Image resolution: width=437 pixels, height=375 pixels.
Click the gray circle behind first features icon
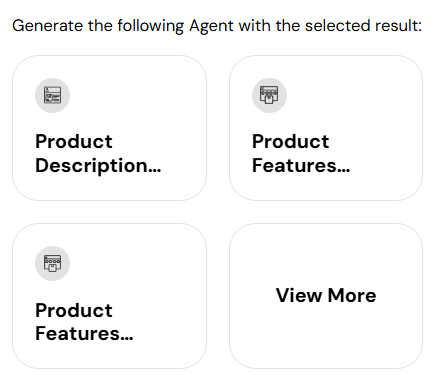tap(269, 95)
